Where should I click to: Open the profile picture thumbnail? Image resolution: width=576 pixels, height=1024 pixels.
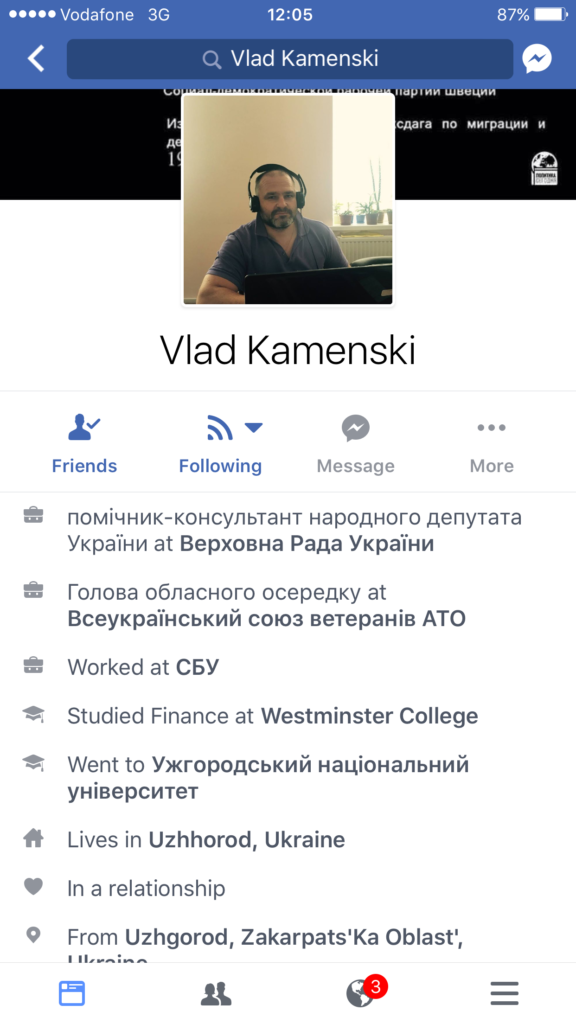coord(288,199)
